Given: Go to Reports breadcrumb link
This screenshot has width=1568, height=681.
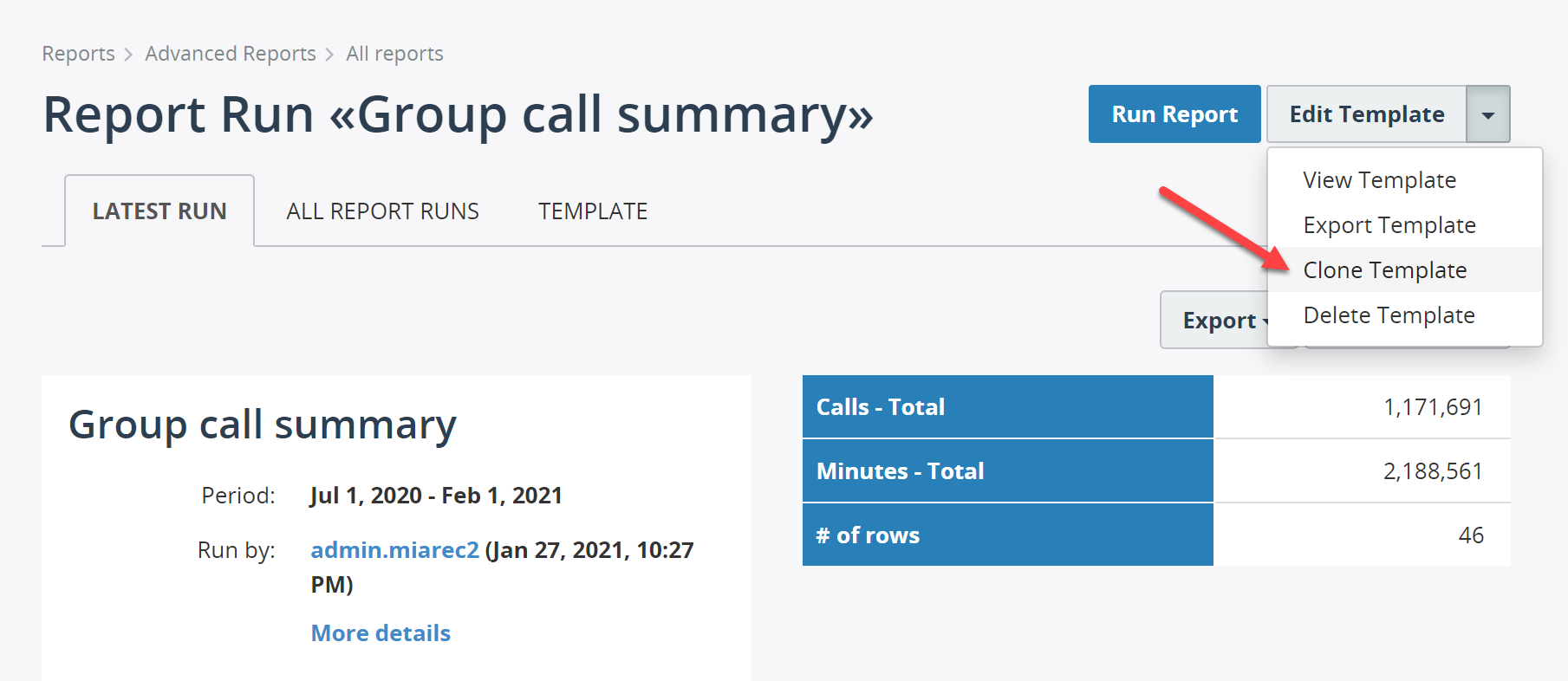Looking at the screenshot, I should click(78, 54).
